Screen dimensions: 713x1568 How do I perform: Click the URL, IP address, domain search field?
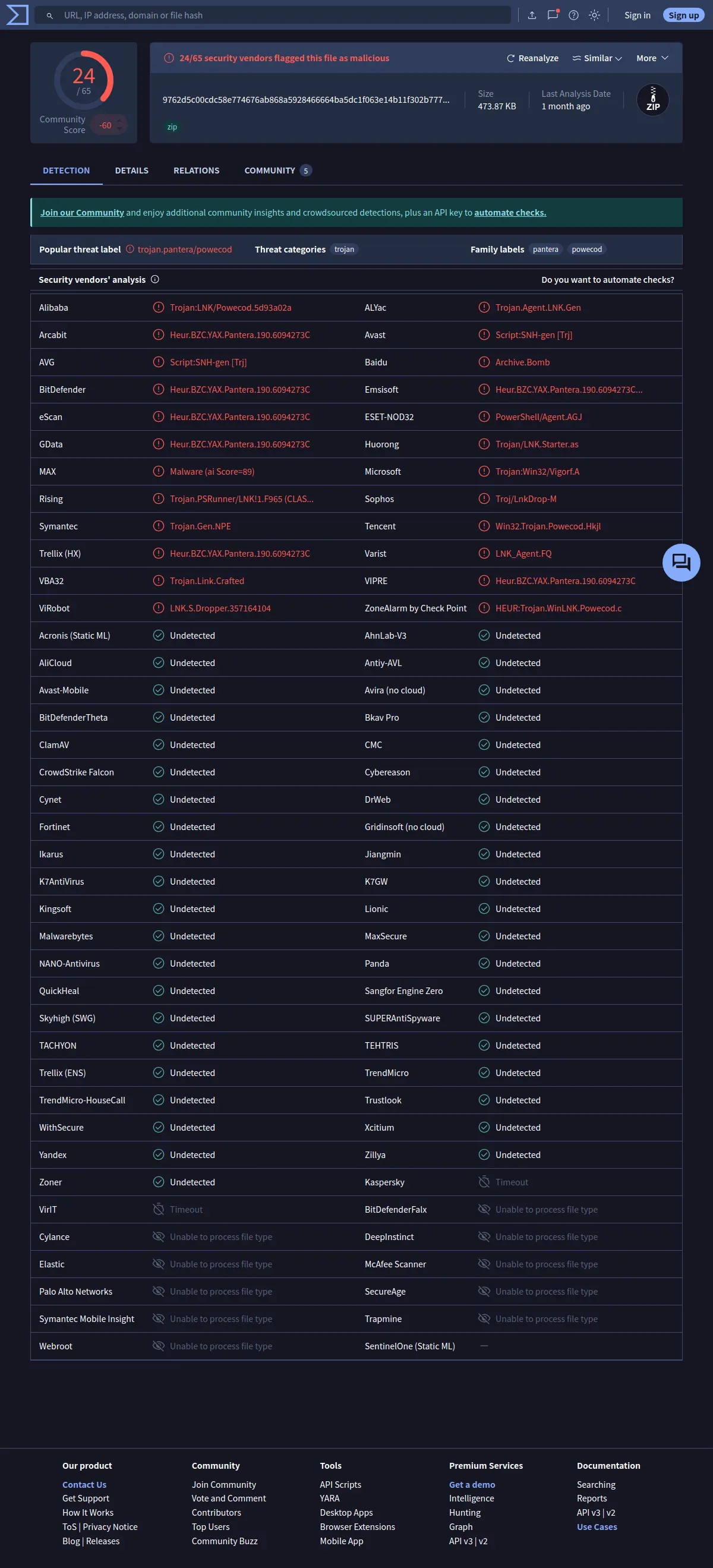[272, 15]
